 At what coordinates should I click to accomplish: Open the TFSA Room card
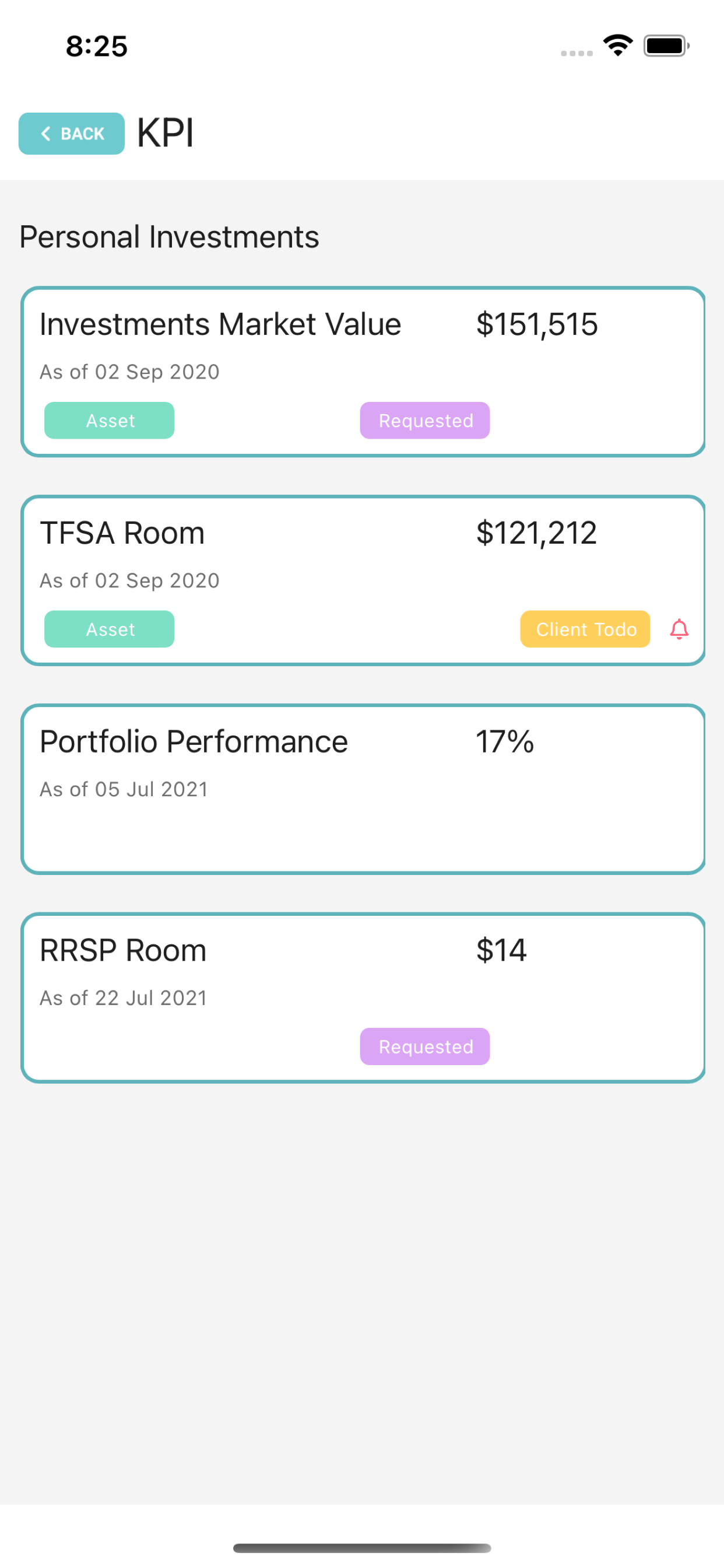coord(363,580)
